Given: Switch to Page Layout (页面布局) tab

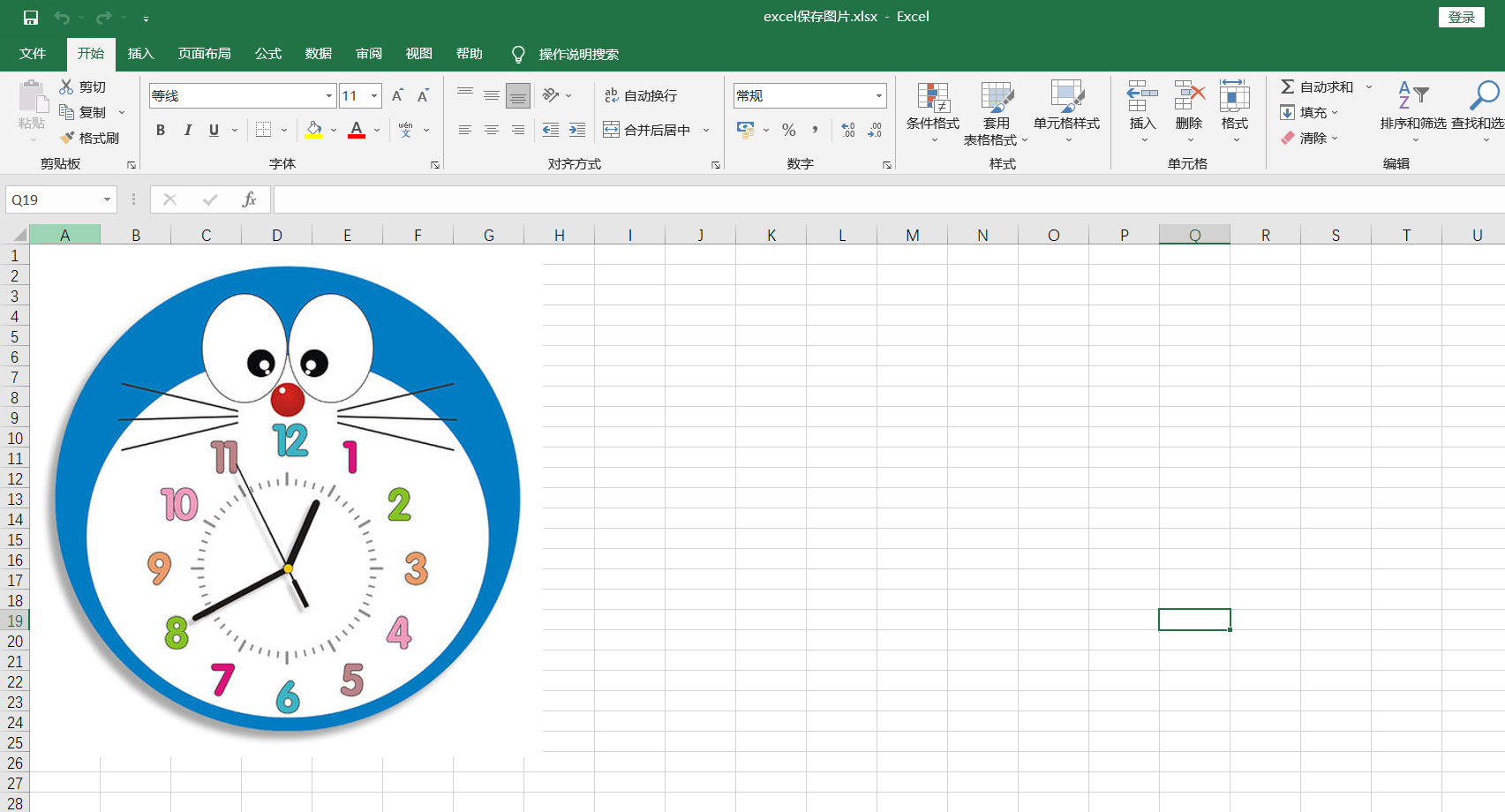Looking at the screenshot, I should (205, 54).
